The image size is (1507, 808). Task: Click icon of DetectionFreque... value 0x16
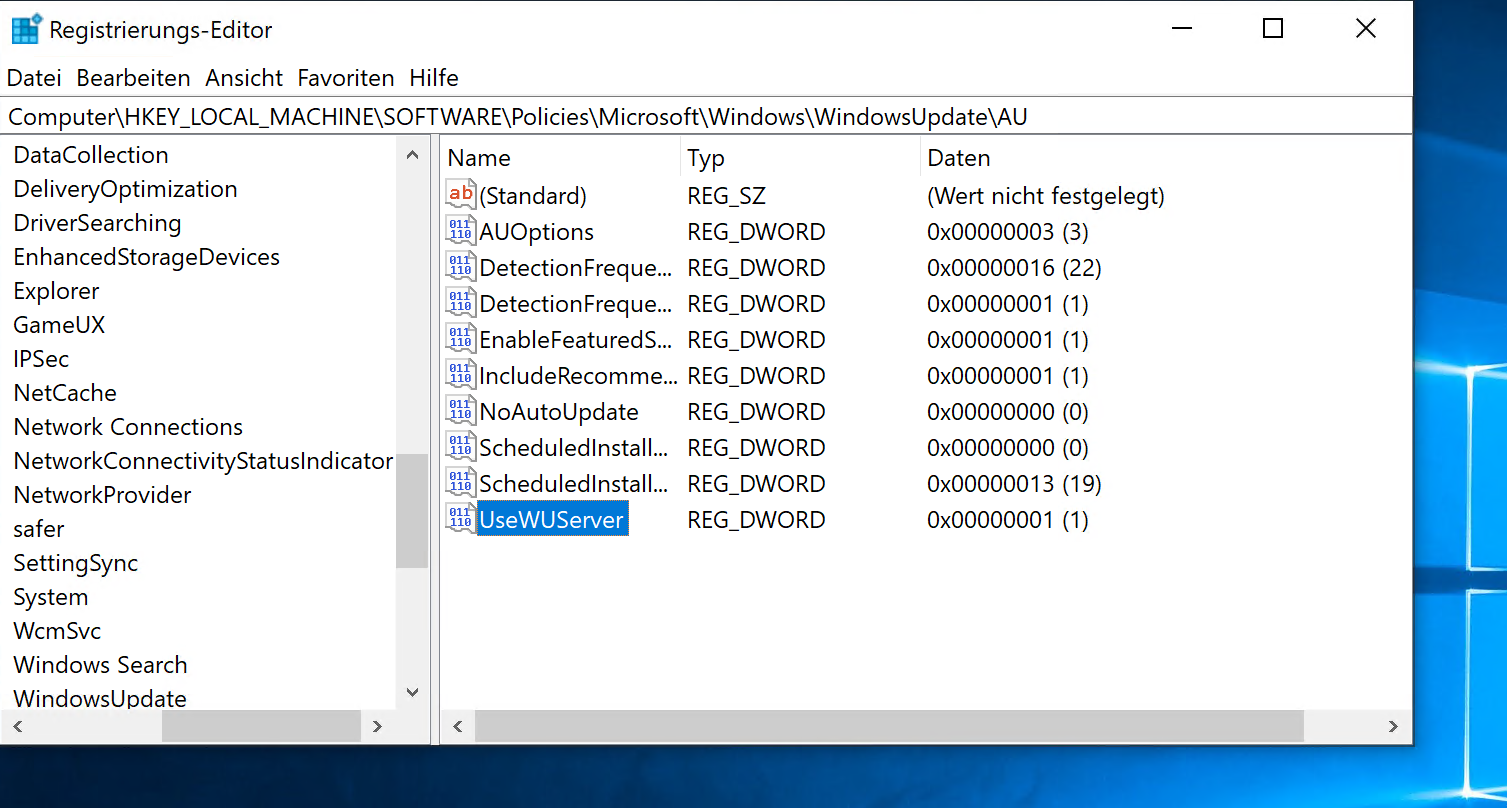tap(460, 267)
